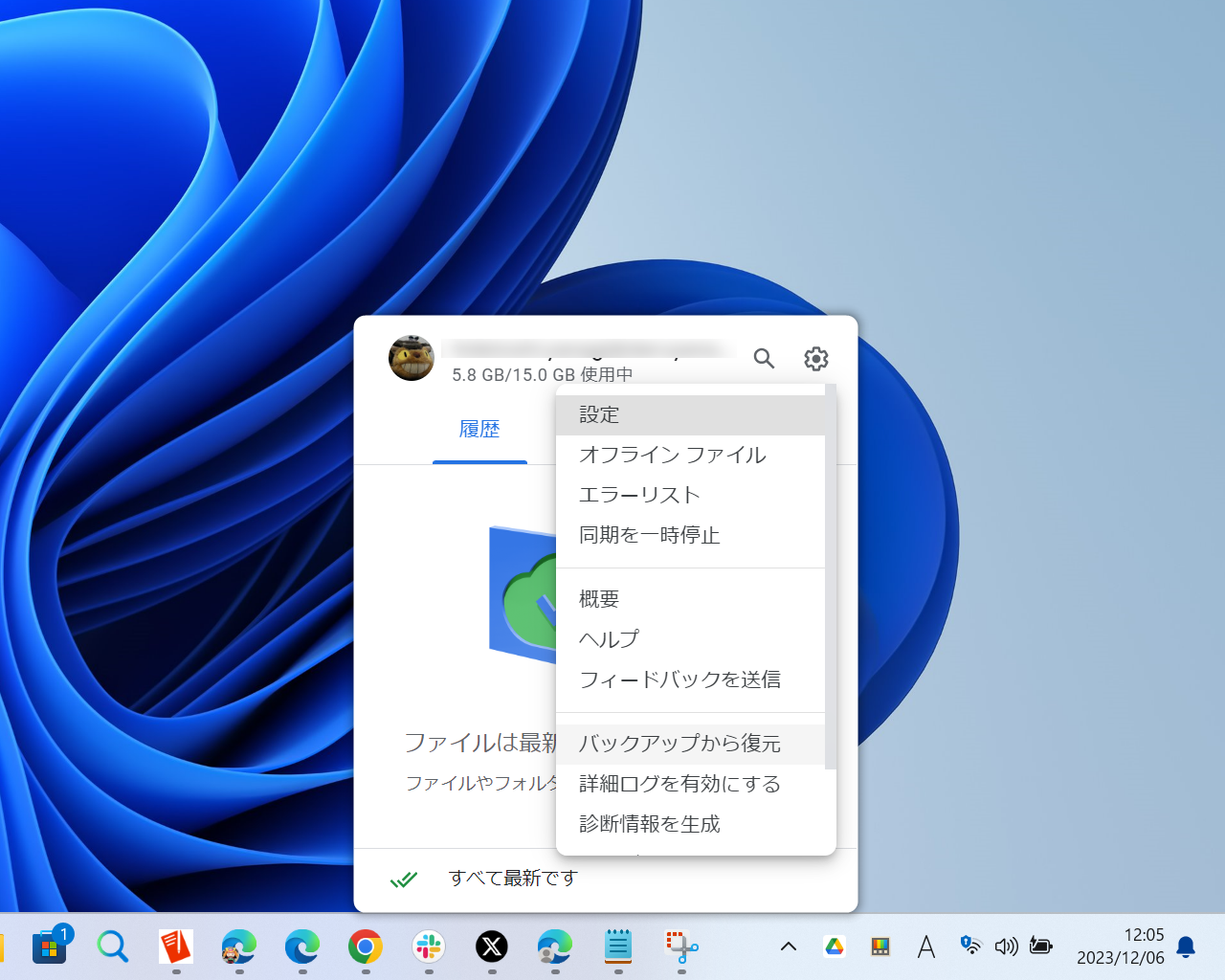Open the X app from the taskbar

pos(491,947)
